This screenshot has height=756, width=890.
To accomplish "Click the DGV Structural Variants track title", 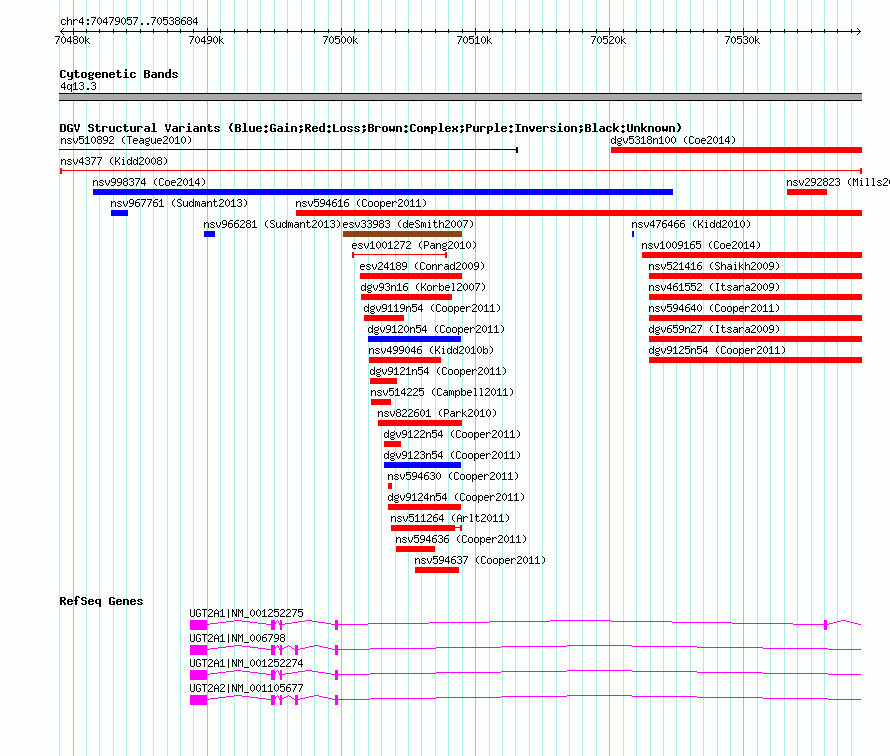I will (x=370, y=128).
